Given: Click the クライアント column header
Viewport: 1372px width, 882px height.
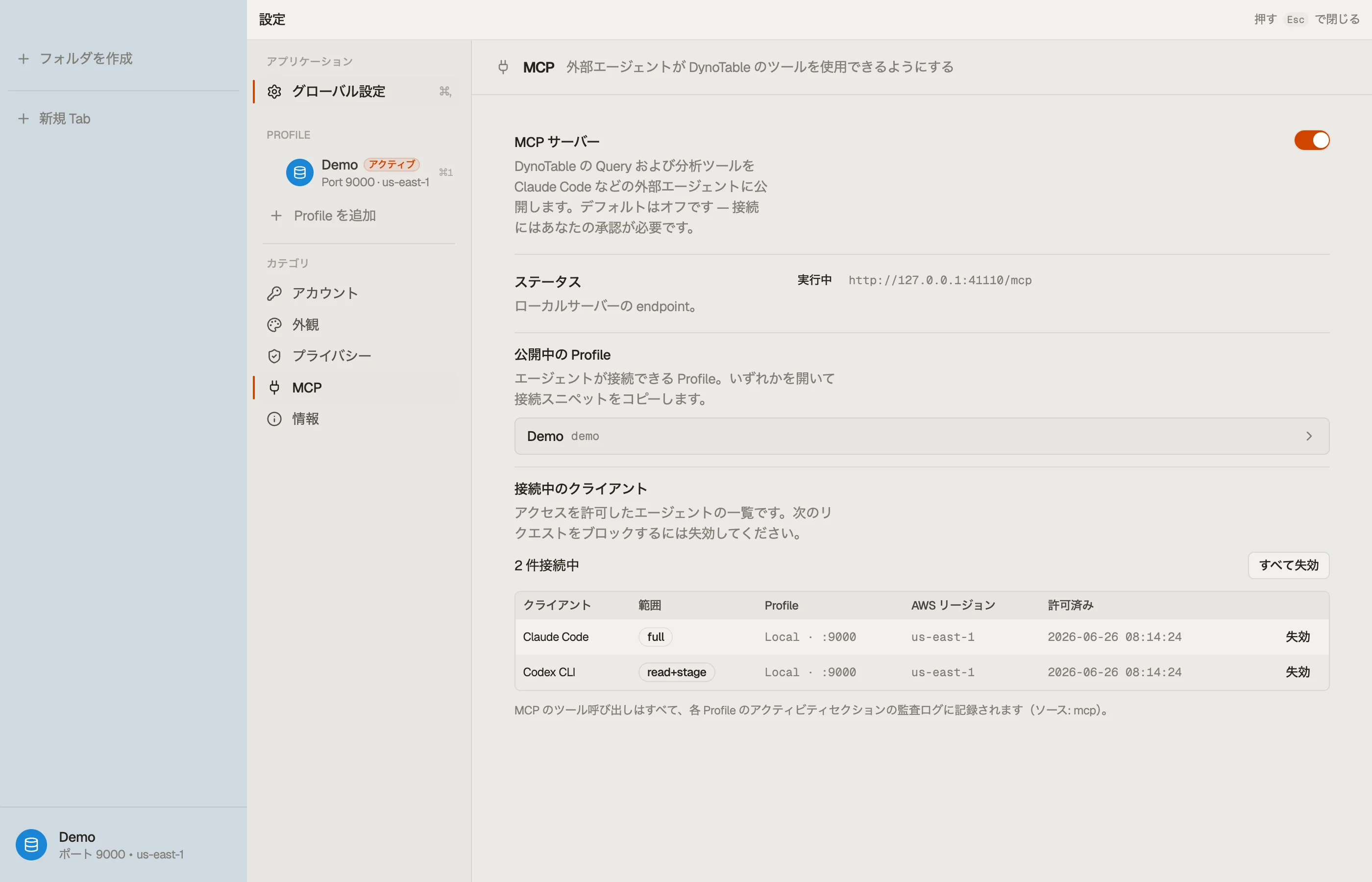Looking at the screenshot, I should [557, 605].
